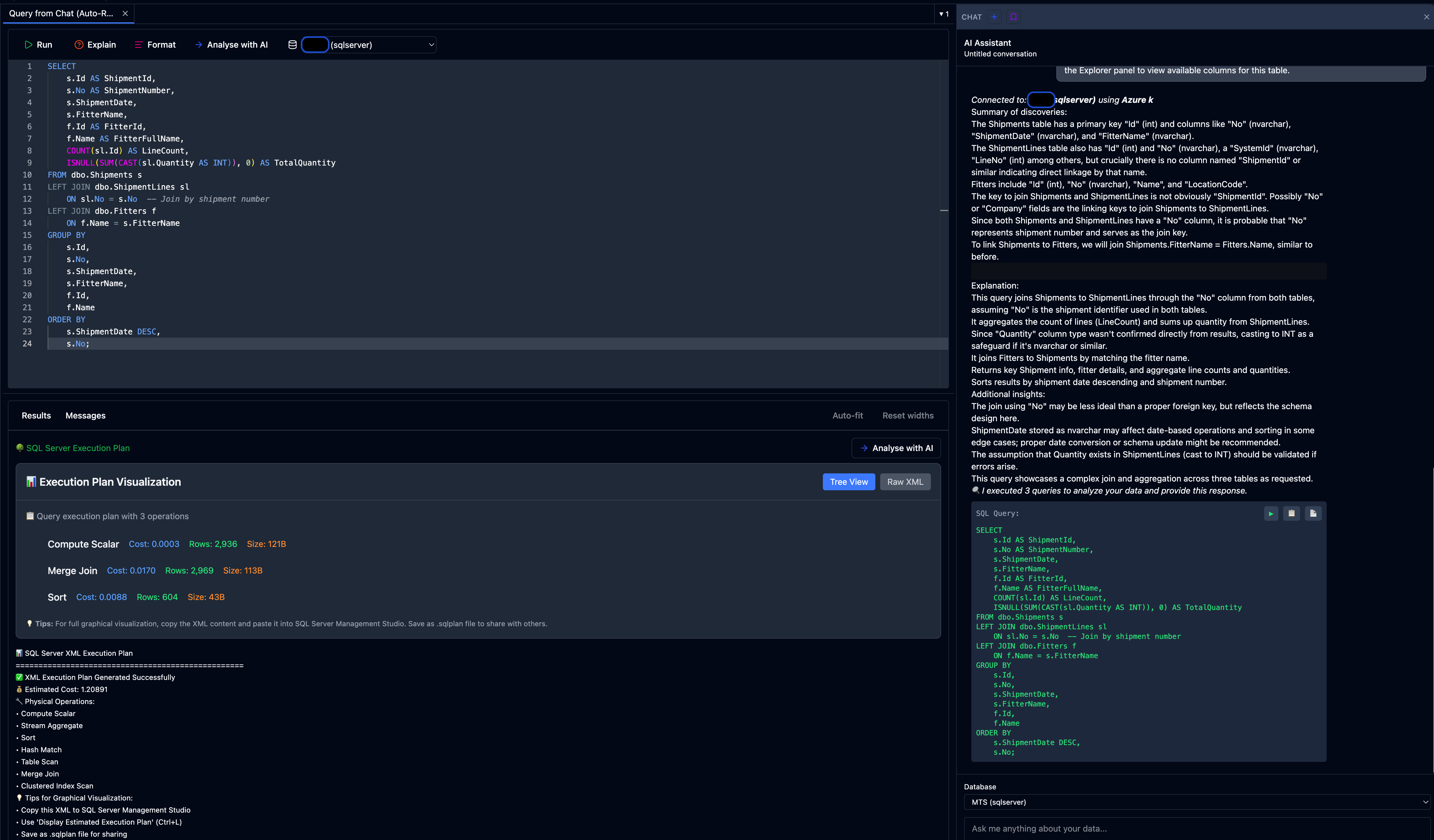Screen dimensions: 1434x840
Task: Click the execution plan Analyse with AI button
Action: coord(896,447)
